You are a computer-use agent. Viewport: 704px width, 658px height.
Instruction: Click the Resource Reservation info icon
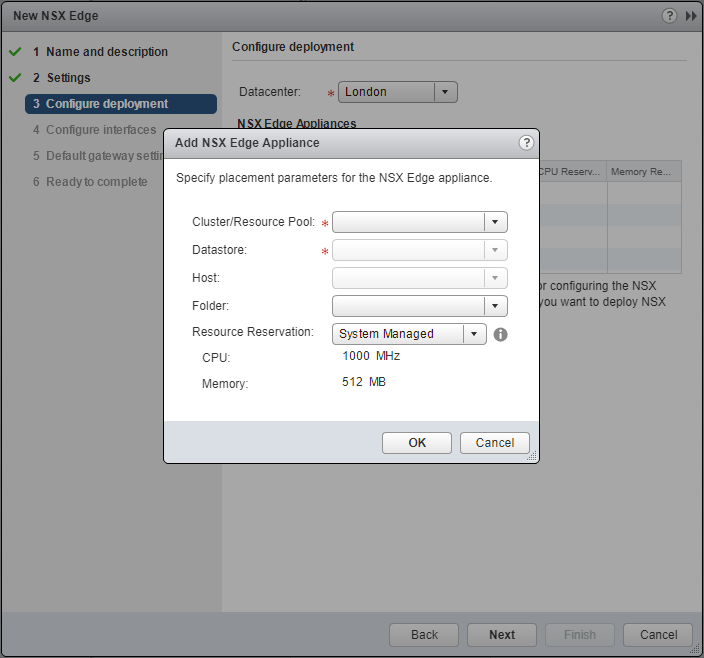coord(501,334)
